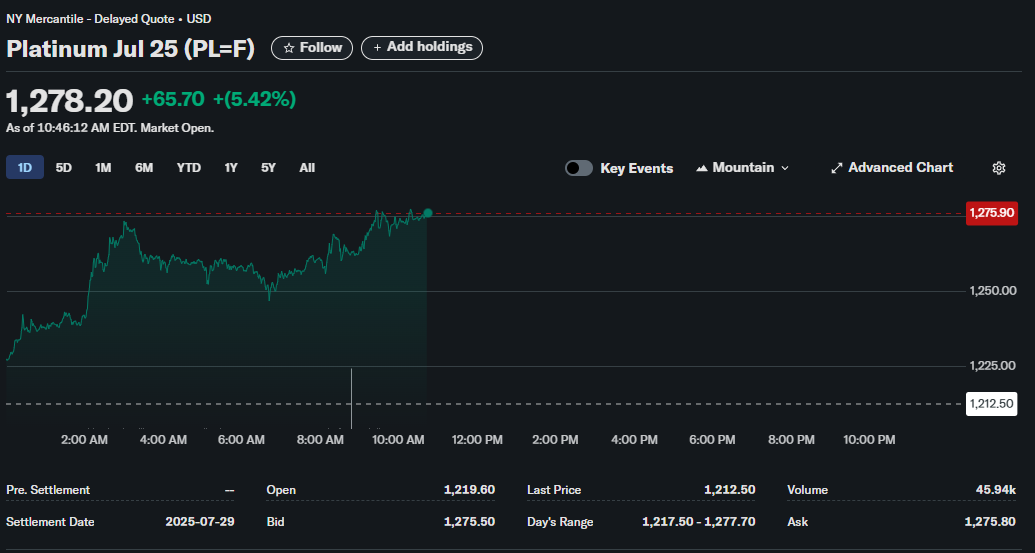
Task: Click the Add holdings button
Action: [422, 48]
